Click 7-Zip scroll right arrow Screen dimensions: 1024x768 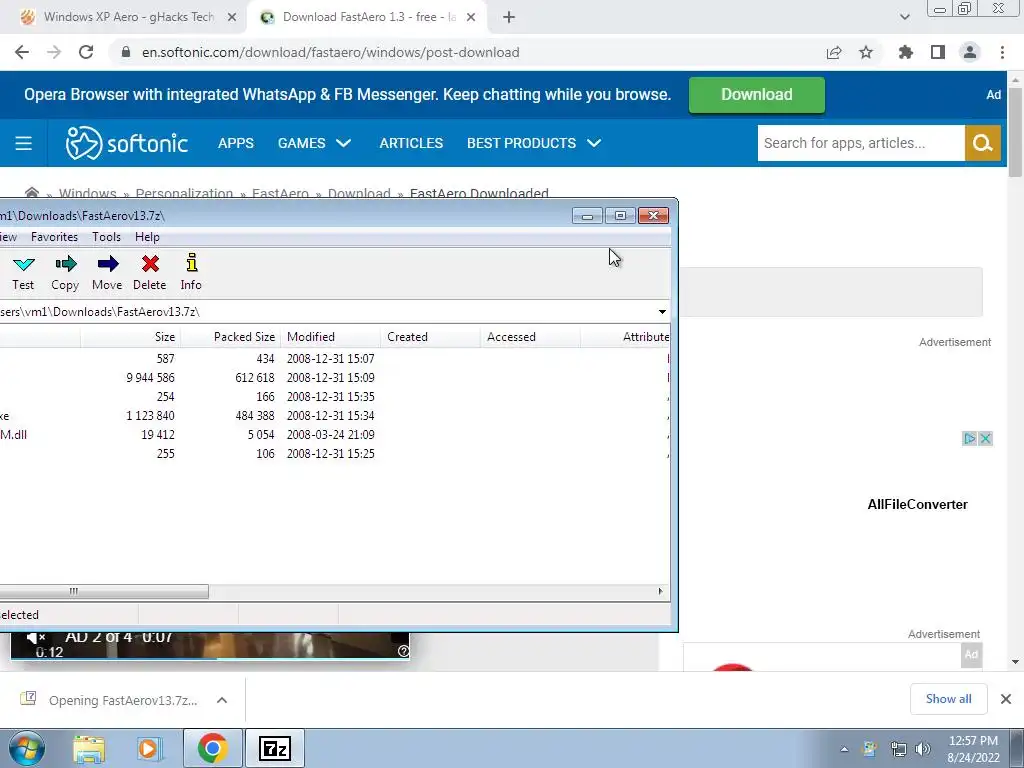(660, 592)
